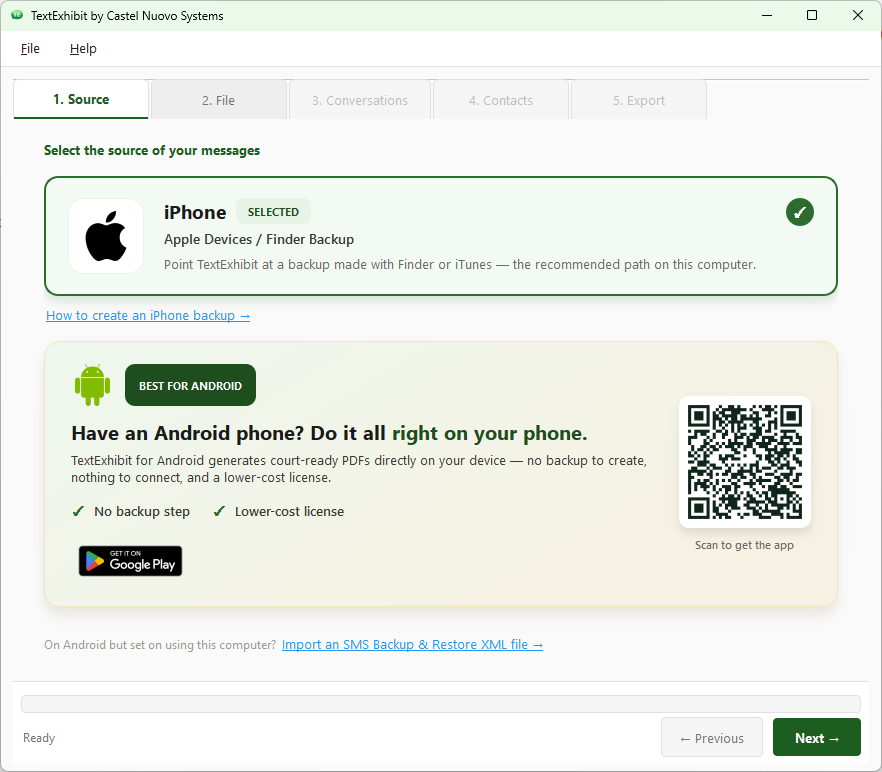The height and width of the screenshot is (772, 882).
Task: Click the Next button
Action: pos(817,737)
